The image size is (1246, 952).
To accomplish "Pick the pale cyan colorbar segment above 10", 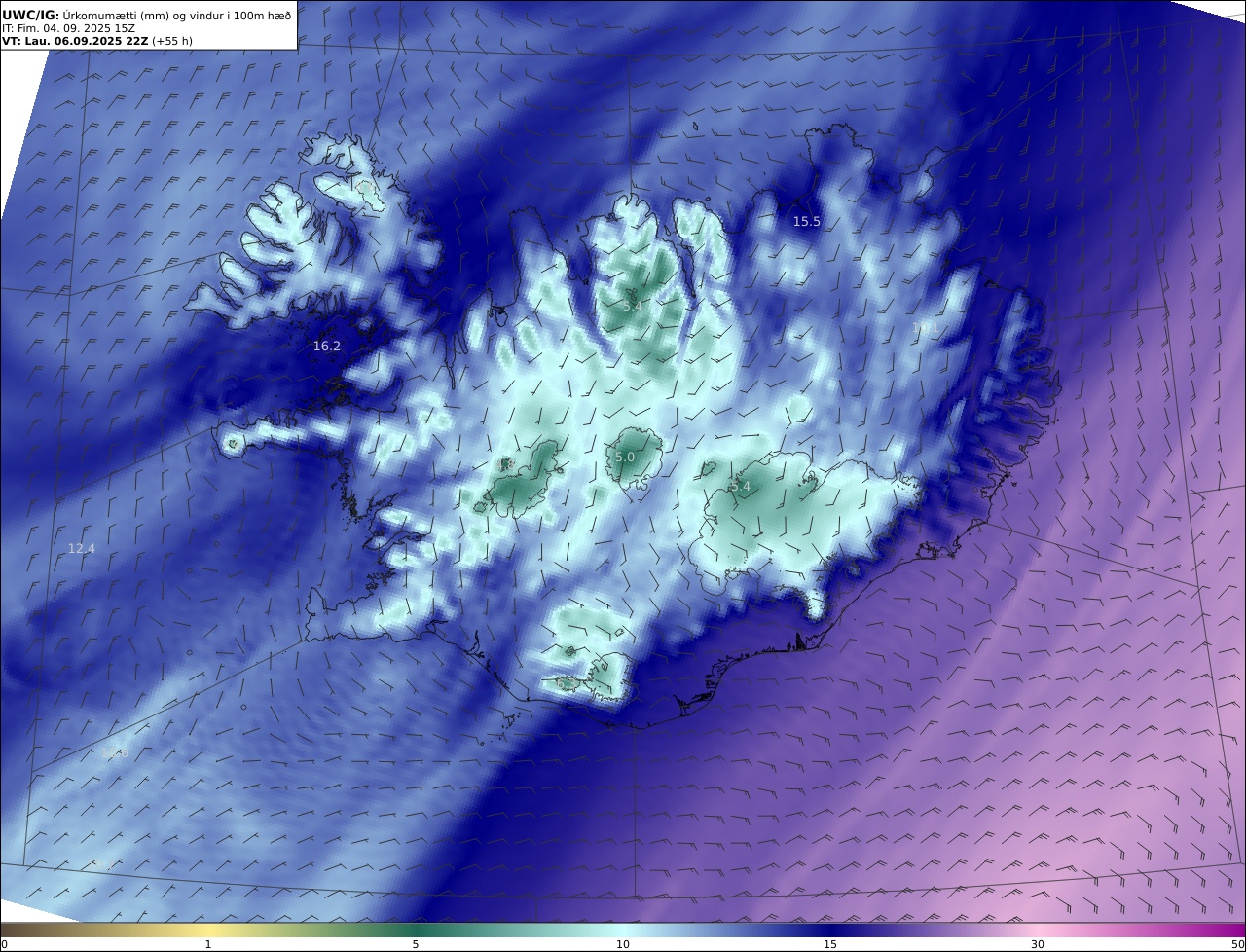I will click(x=623, y=930).
